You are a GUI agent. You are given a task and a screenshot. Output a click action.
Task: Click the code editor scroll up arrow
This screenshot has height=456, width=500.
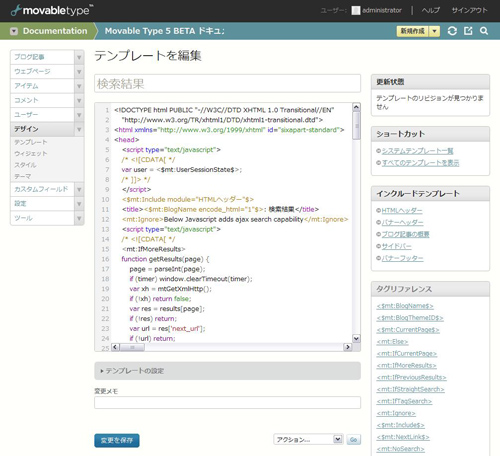tap(356, 107)
